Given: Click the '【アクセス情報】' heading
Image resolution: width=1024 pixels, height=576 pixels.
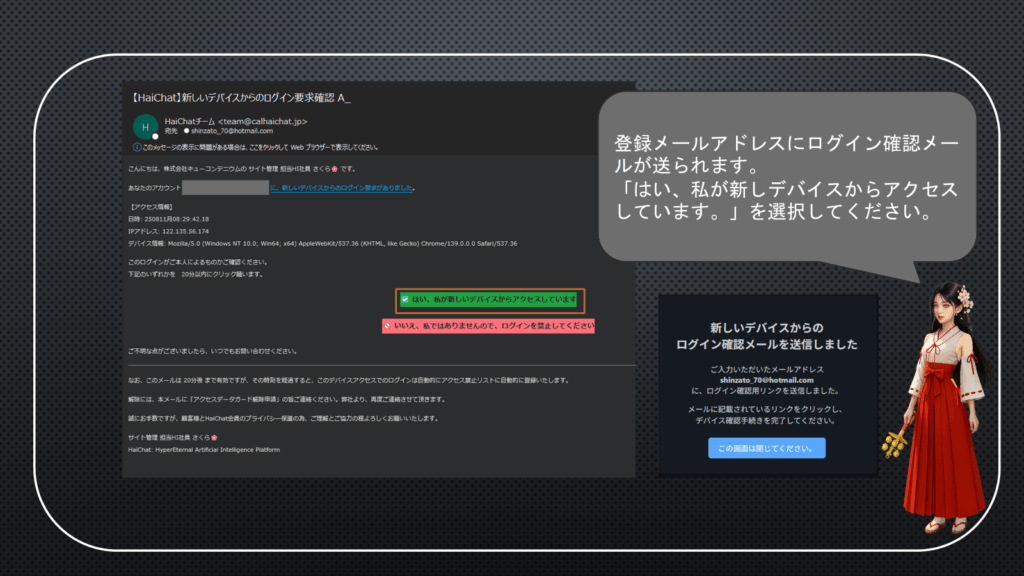Looking at the screenshot, I should click(x=152, y=207).
